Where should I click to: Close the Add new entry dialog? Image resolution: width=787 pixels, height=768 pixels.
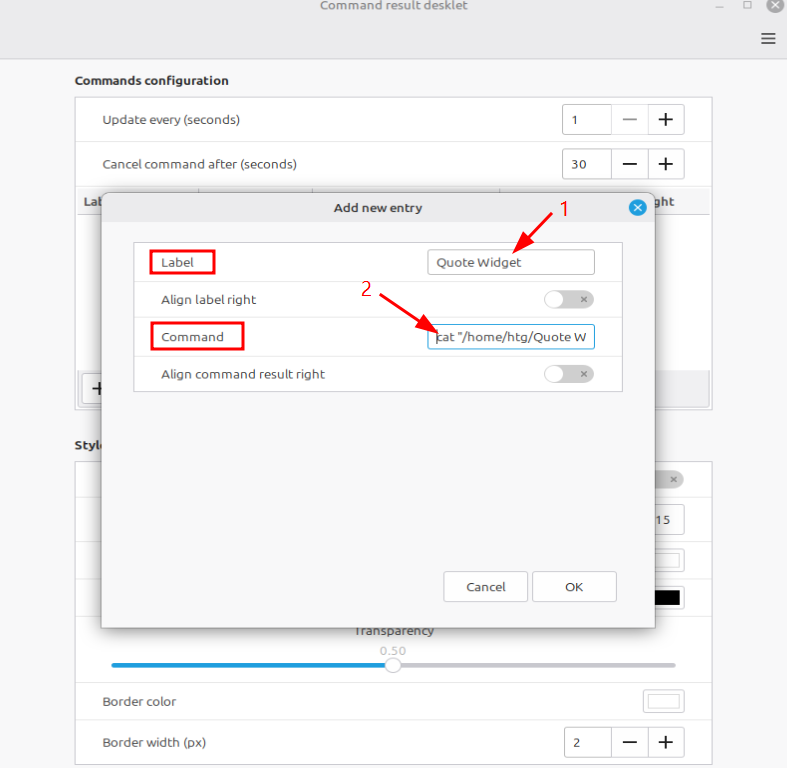[x=637, y=208]
